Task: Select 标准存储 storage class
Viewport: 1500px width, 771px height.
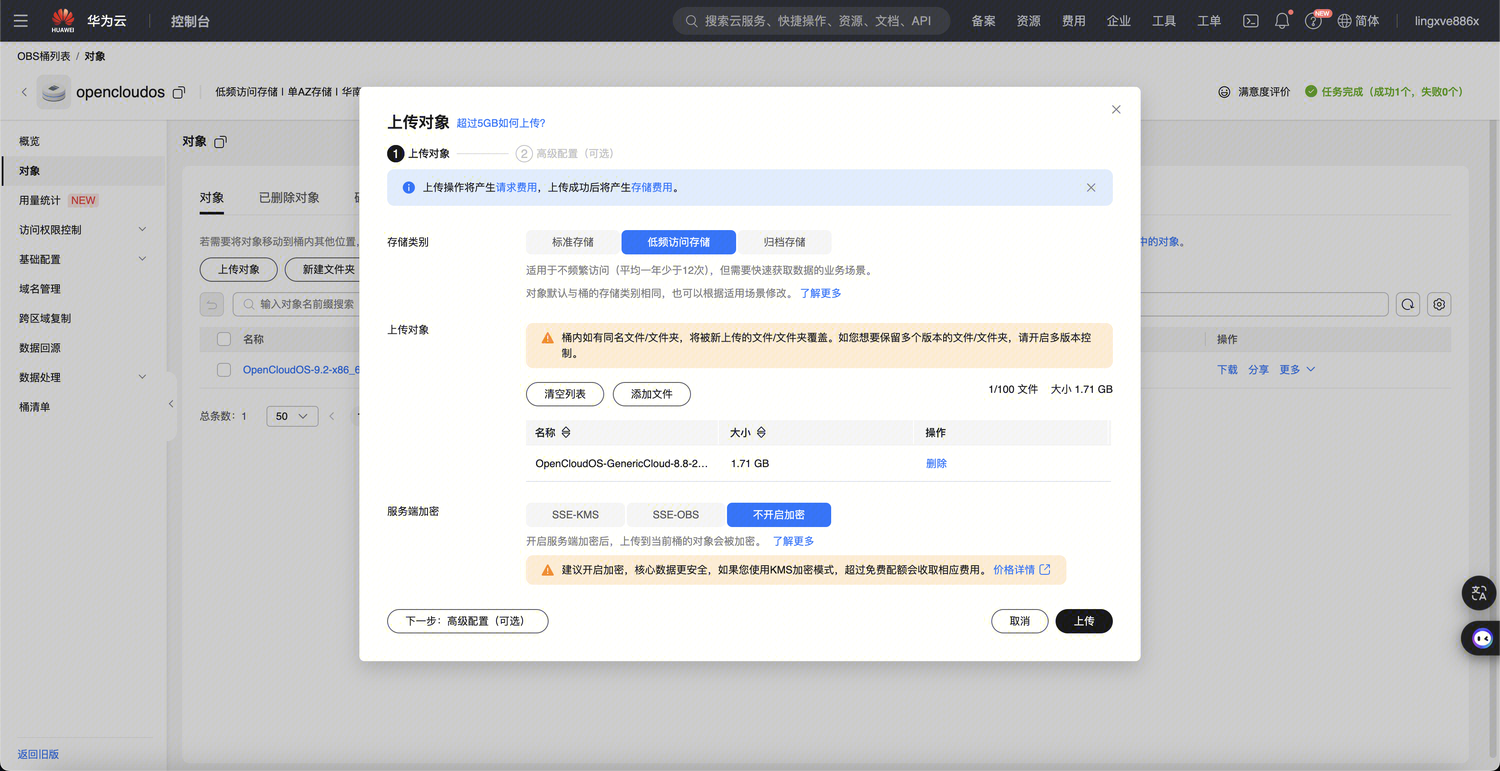Action: coord(573,242)
